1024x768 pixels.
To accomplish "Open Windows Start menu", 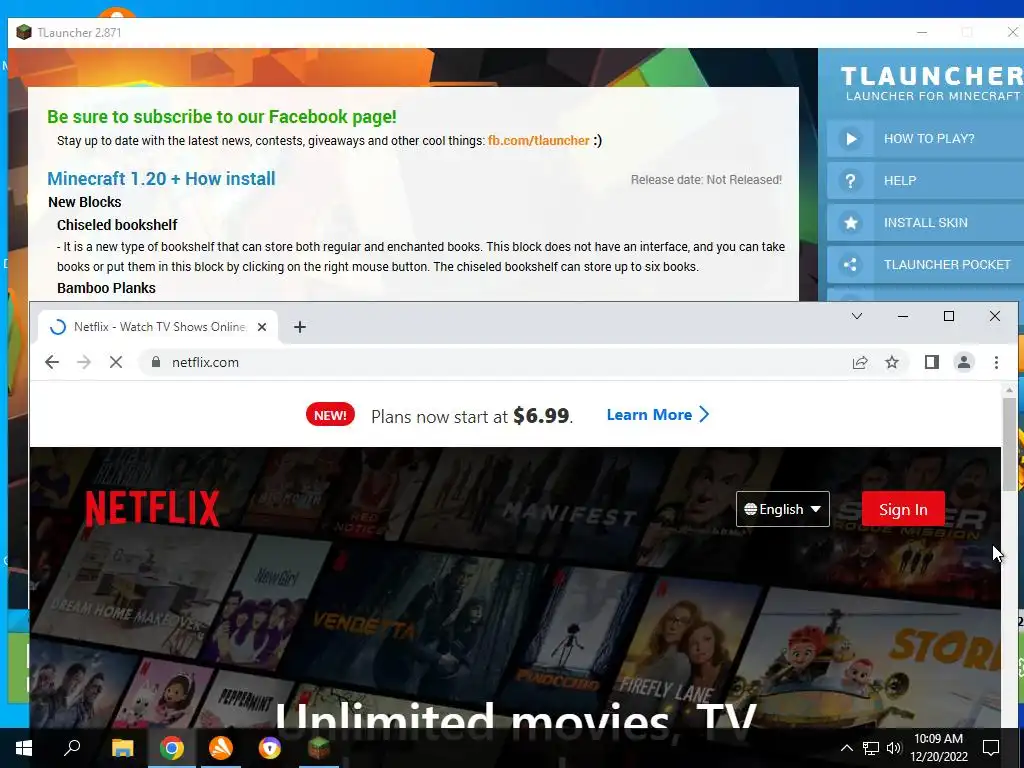I will [x=24, y=748].
